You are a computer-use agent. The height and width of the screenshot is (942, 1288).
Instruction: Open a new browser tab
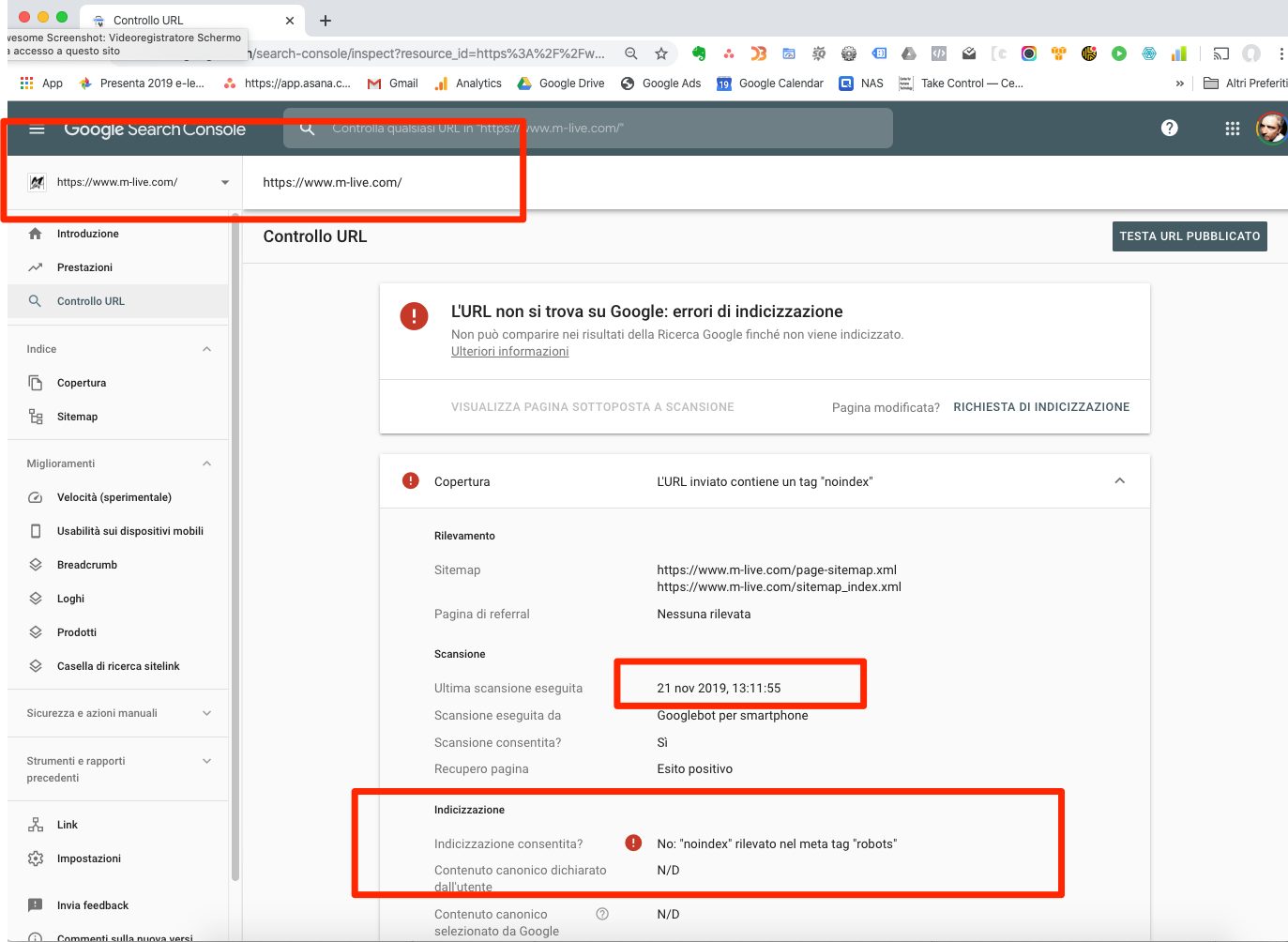(x=326, y=21)
